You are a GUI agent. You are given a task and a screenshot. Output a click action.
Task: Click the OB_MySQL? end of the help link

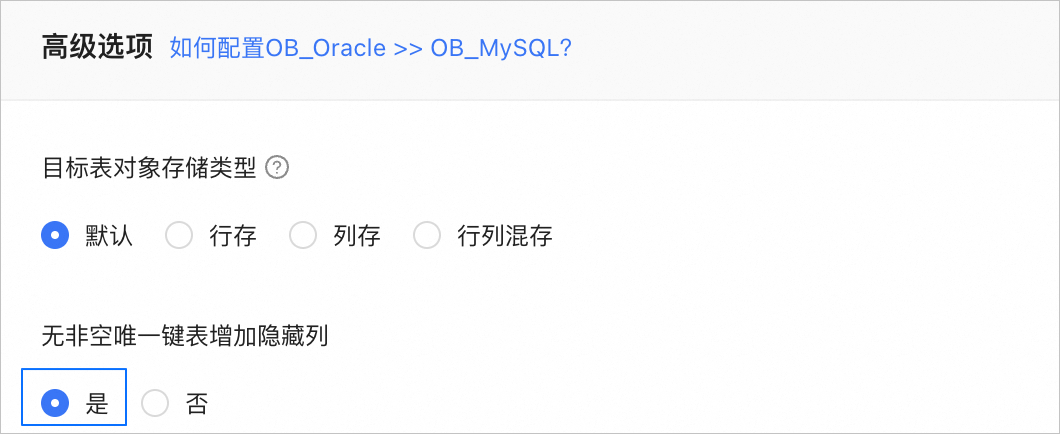pos(500,48)
